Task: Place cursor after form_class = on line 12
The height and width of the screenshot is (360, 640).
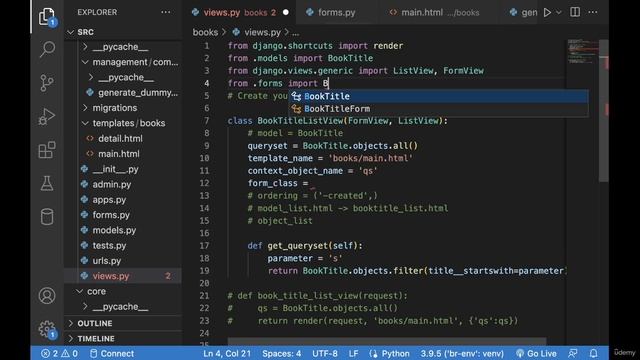Action: click(x=313, y=184)
